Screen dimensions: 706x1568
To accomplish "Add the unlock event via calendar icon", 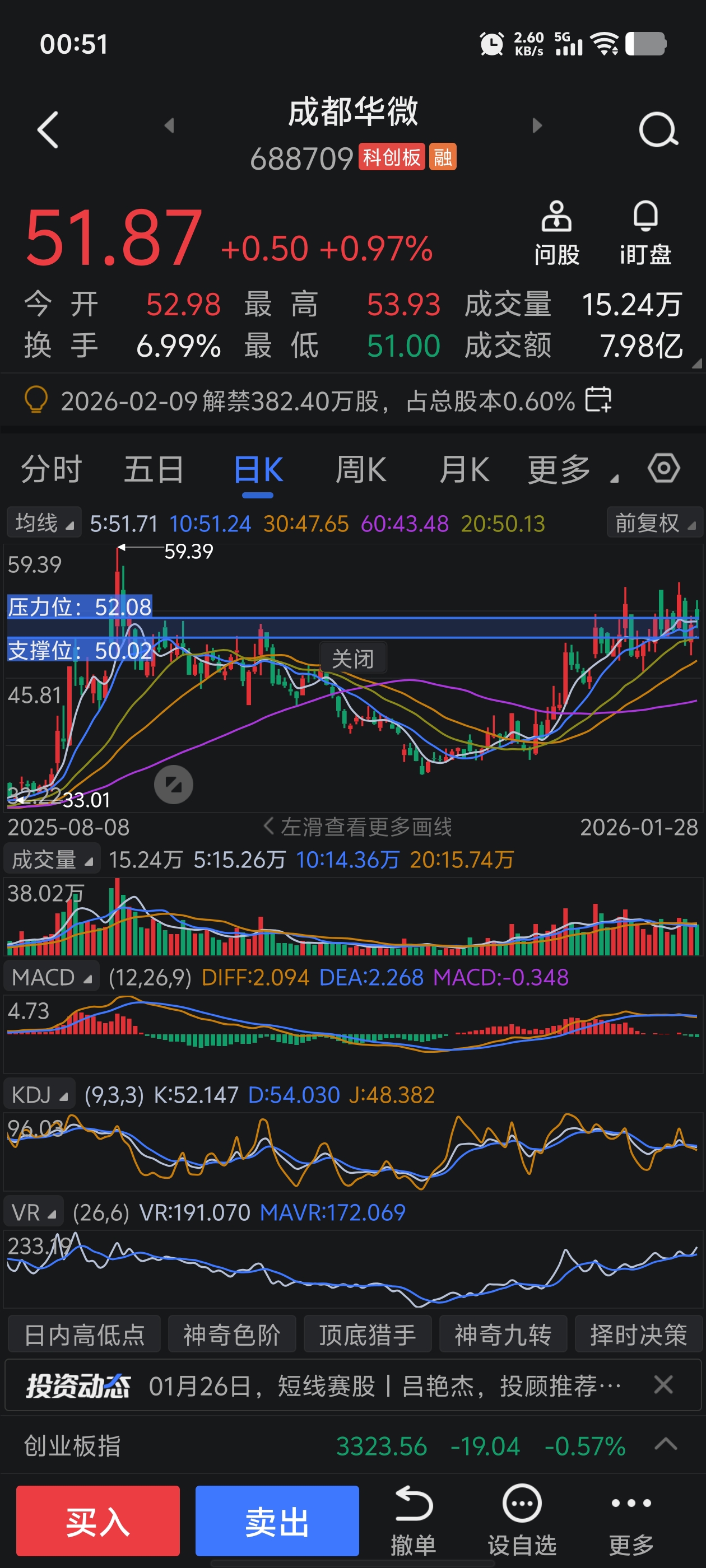I will tap(598, 400).
